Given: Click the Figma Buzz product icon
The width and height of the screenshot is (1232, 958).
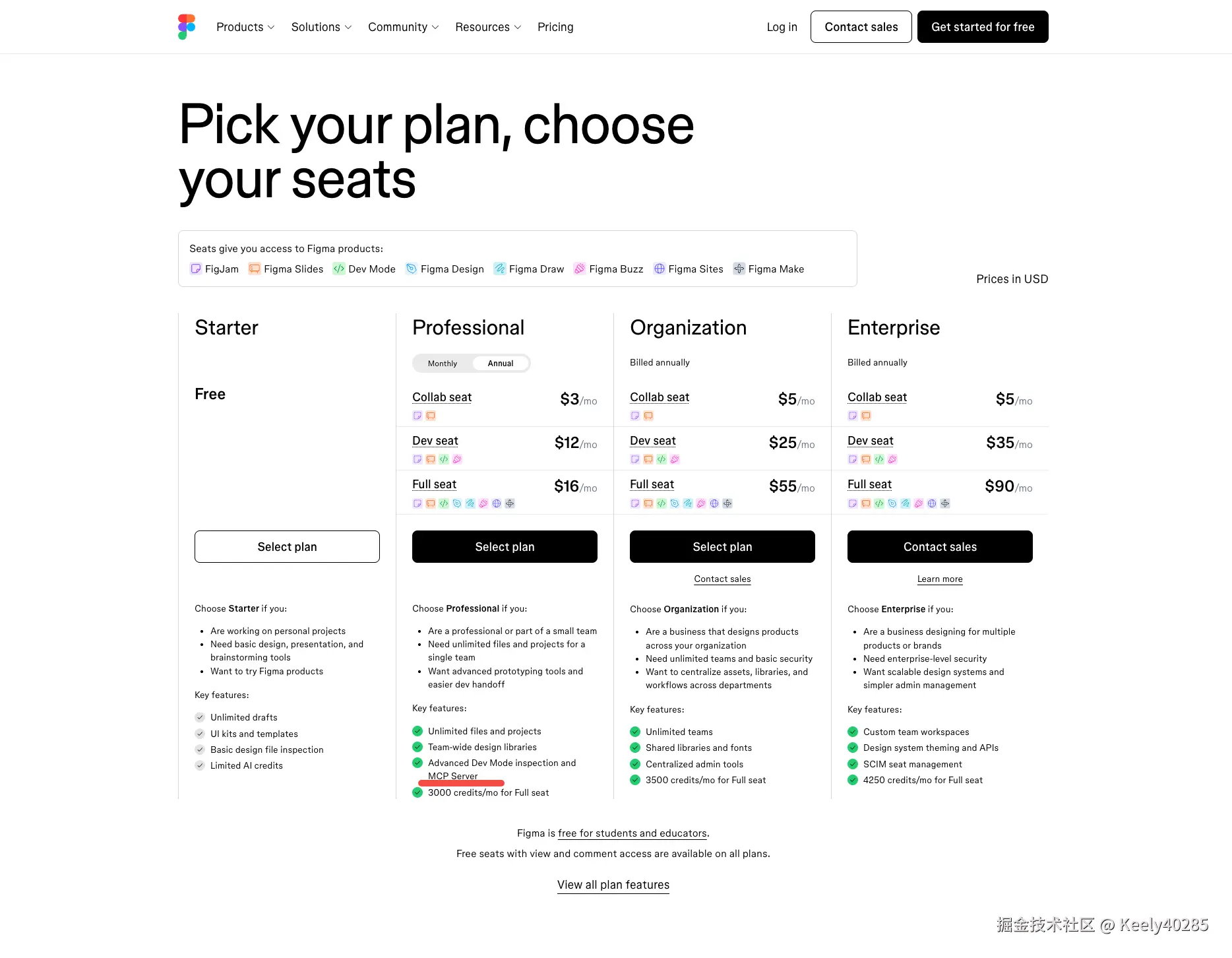Looking at the screenshot, I should click(580, 269).
